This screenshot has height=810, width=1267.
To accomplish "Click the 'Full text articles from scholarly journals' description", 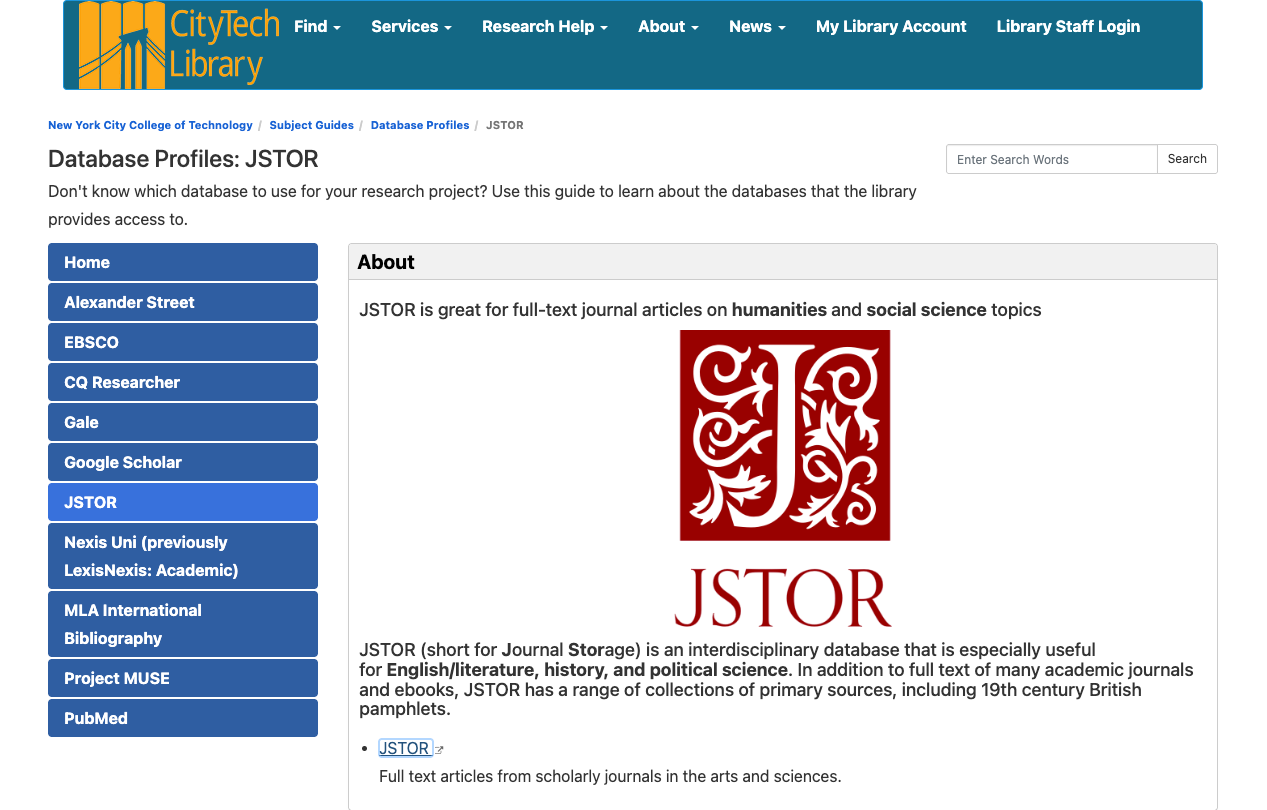I will (x=610, y=776).
